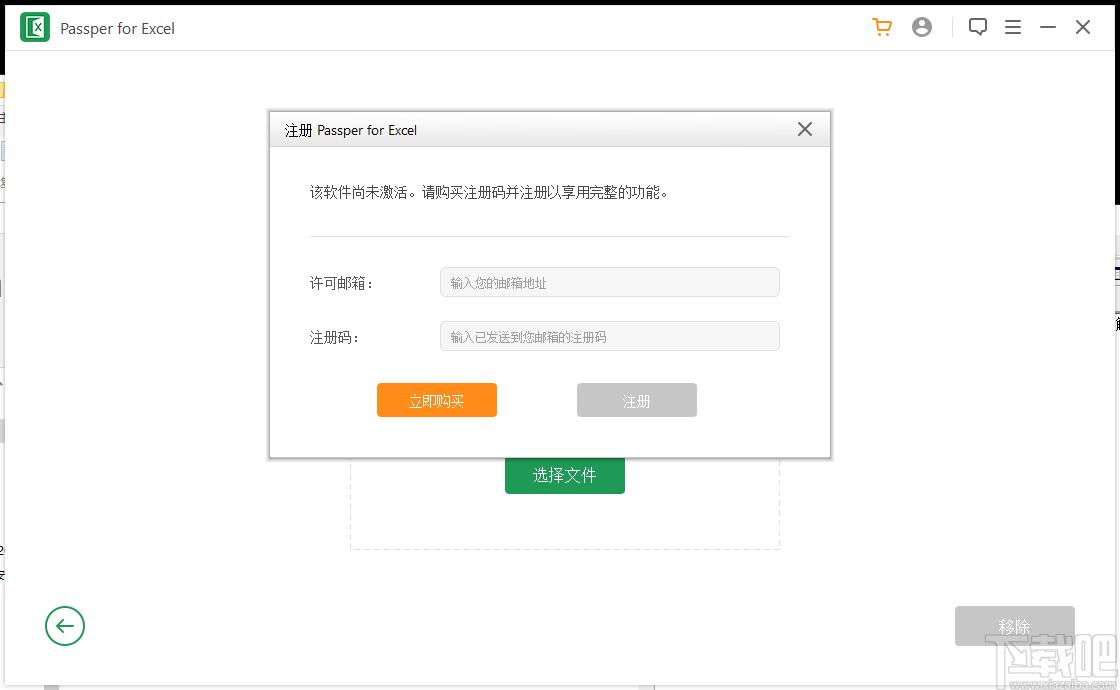Click the gray 注册 button

click(636, 400)
